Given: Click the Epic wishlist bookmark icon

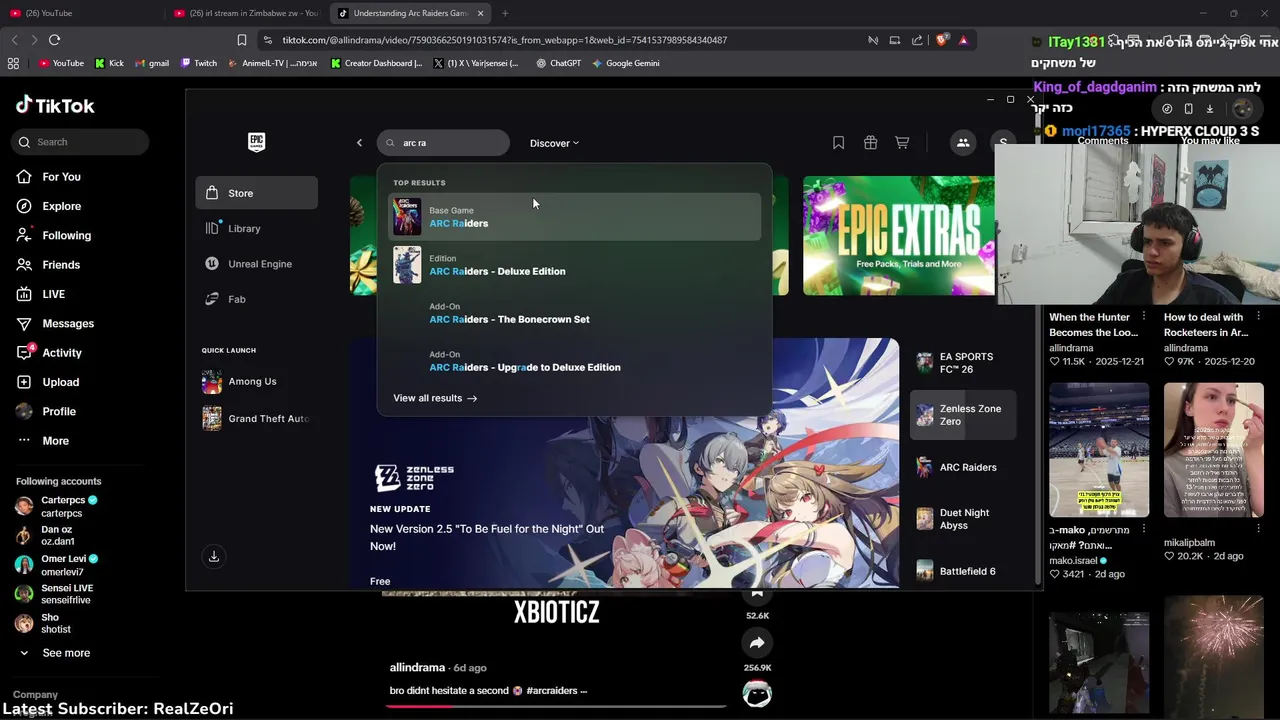Looking at the screenshot, I should point(838,143).
